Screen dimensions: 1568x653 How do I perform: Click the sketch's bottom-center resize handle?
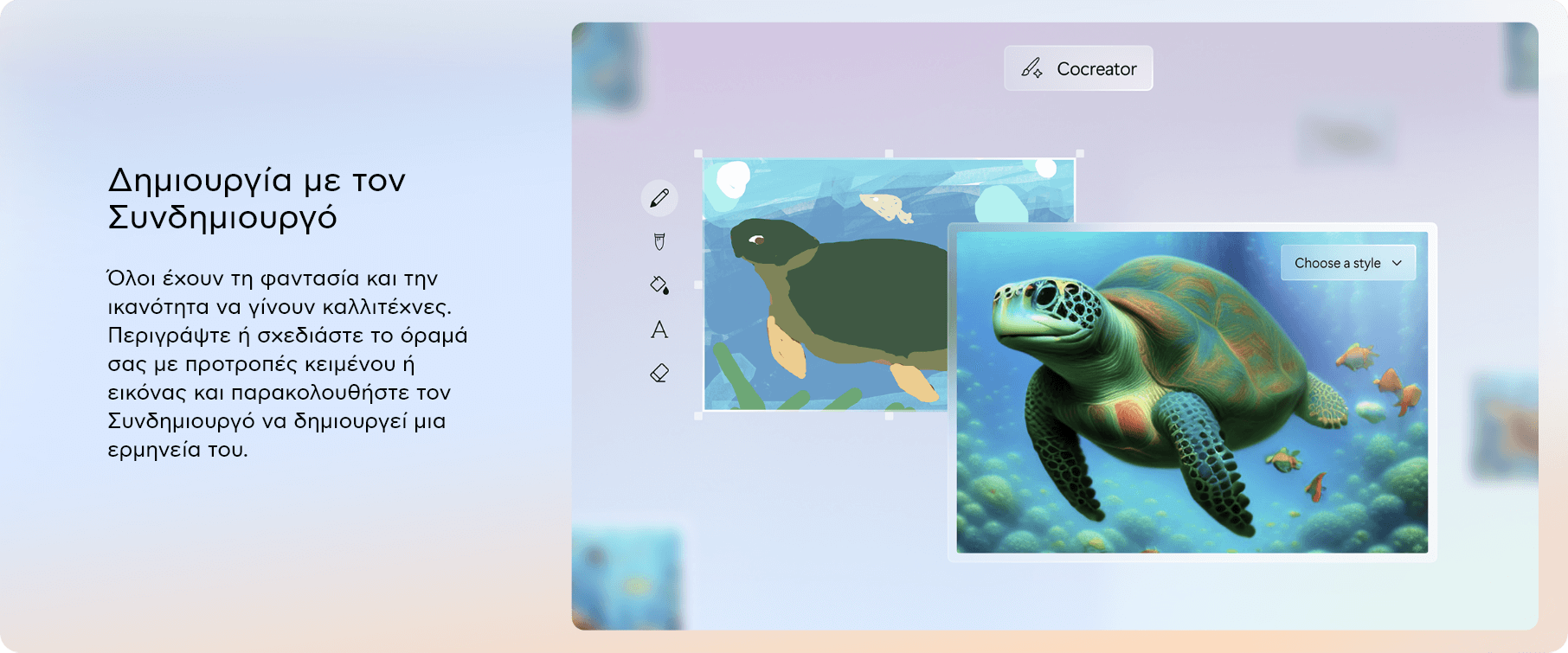(890, 416)
